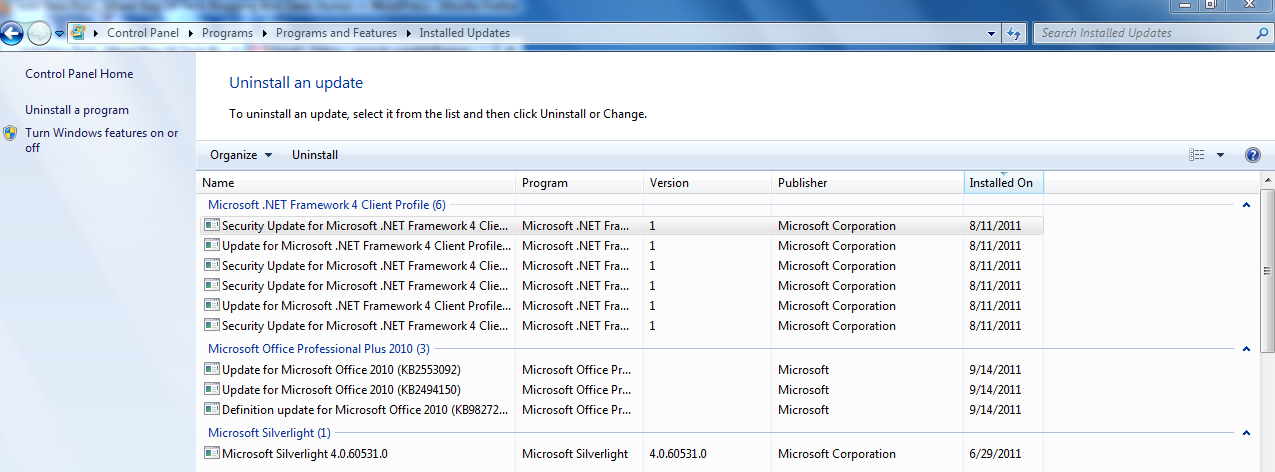The height and width of the screenshot is (472, 1275).
Task: Sort by the Installed On column header
Action: point(1004,183)
